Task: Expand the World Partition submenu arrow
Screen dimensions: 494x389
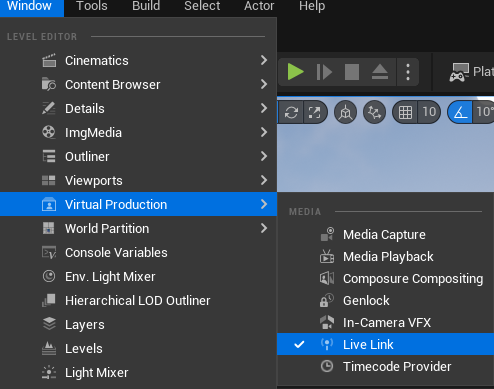Action: click(x=264, y=228)
